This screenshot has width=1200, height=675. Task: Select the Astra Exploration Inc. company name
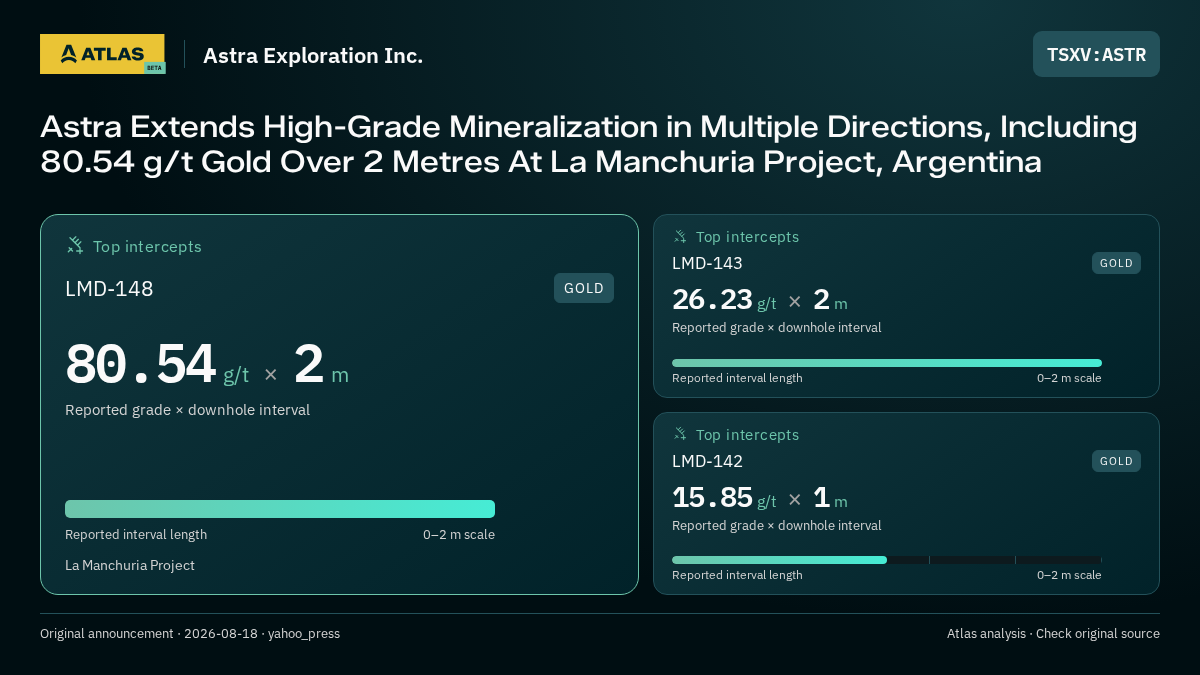coord(313,55)
